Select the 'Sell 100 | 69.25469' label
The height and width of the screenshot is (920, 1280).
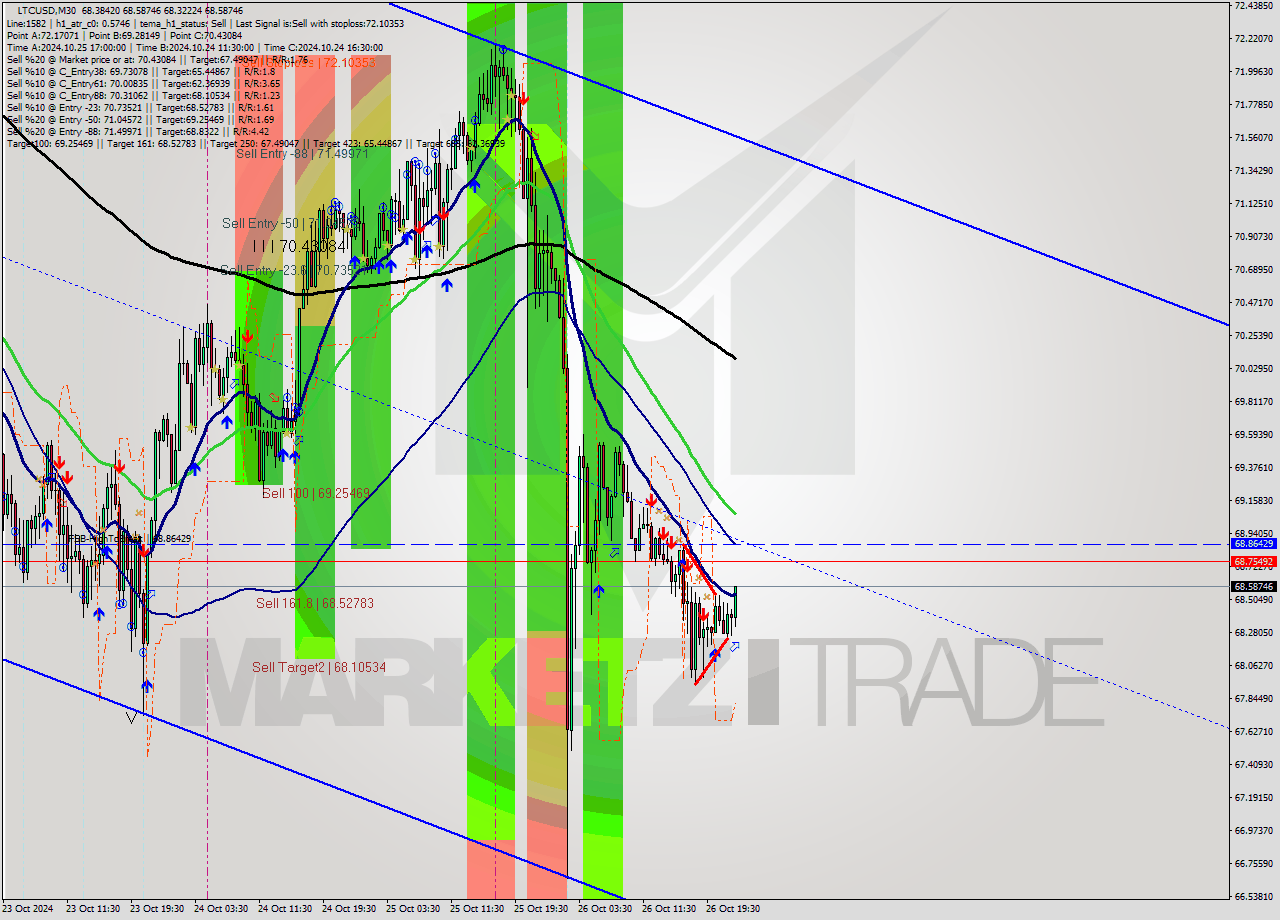click(316, 493)
